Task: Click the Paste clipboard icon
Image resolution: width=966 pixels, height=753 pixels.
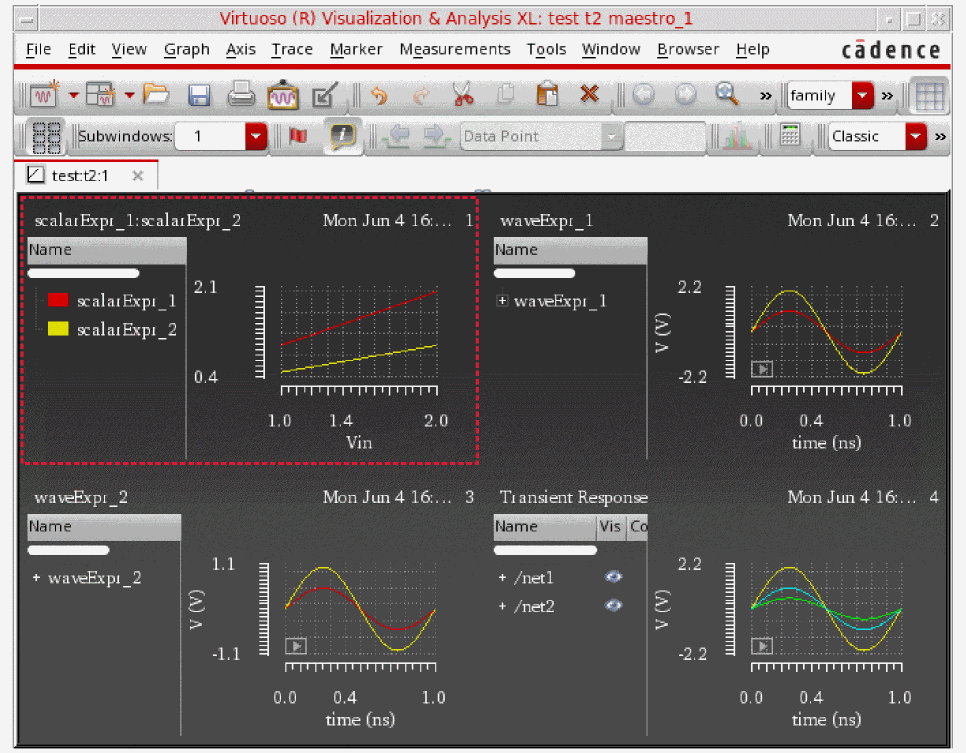Action: tap(547, 95)
